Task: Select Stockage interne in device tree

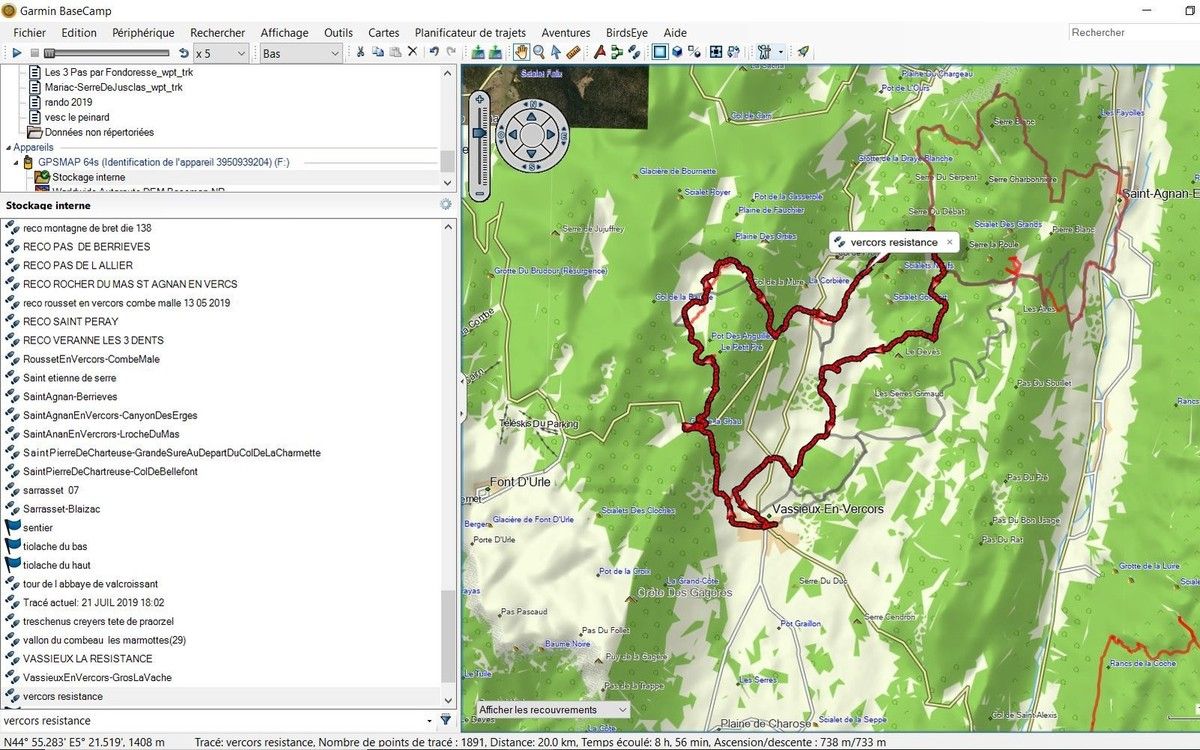Action: point(89,177)
